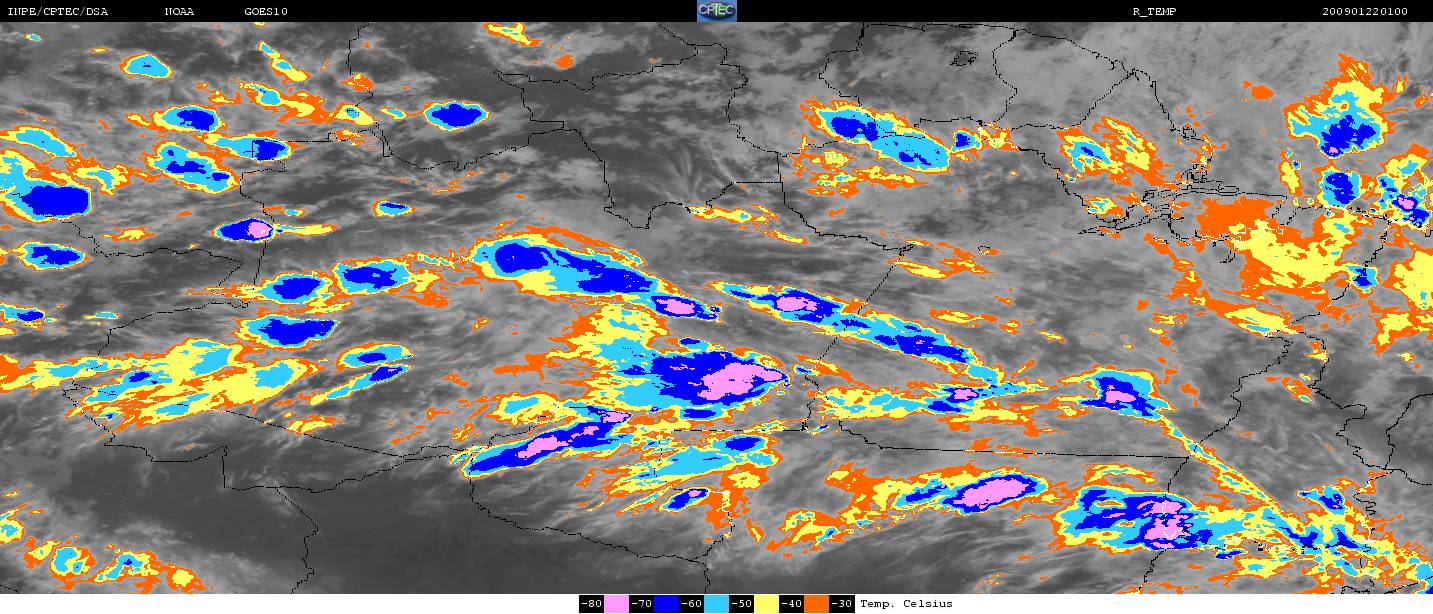
Task: Select the dark blue legend color swatch
Action: tap(666, 604)
